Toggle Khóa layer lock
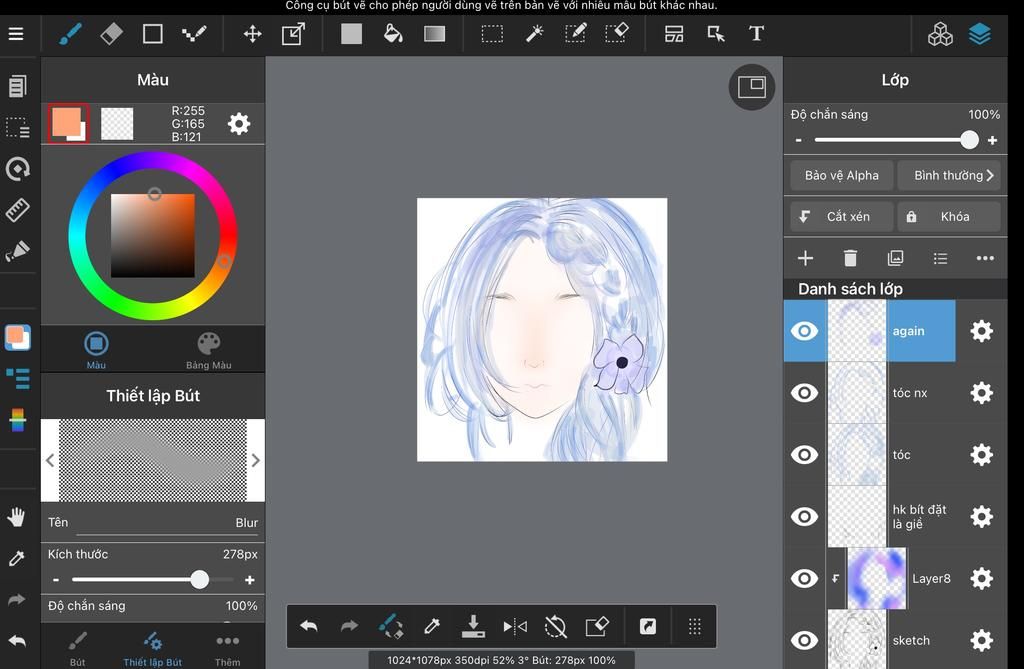Image resolution: width=1024 pixels, height=669 pixels. pos(949,217)
